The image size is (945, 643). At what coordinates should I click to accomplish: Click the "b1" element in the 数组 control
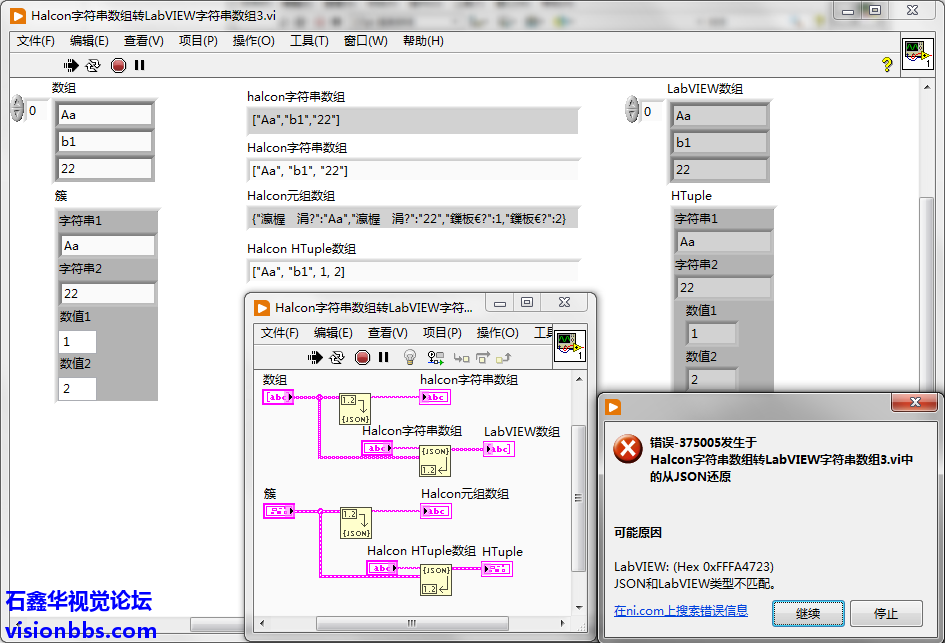coord(105,142)
